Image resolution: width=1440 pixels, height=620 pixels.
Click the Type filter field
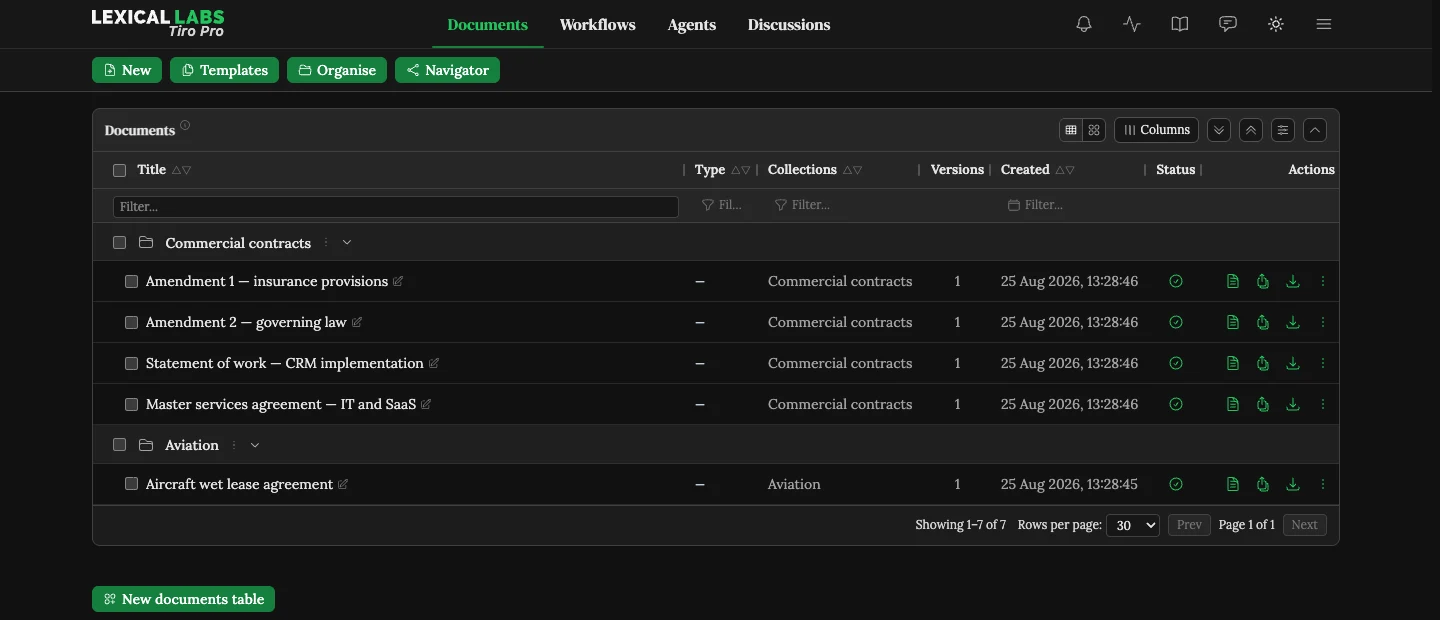tap(721, 205)
